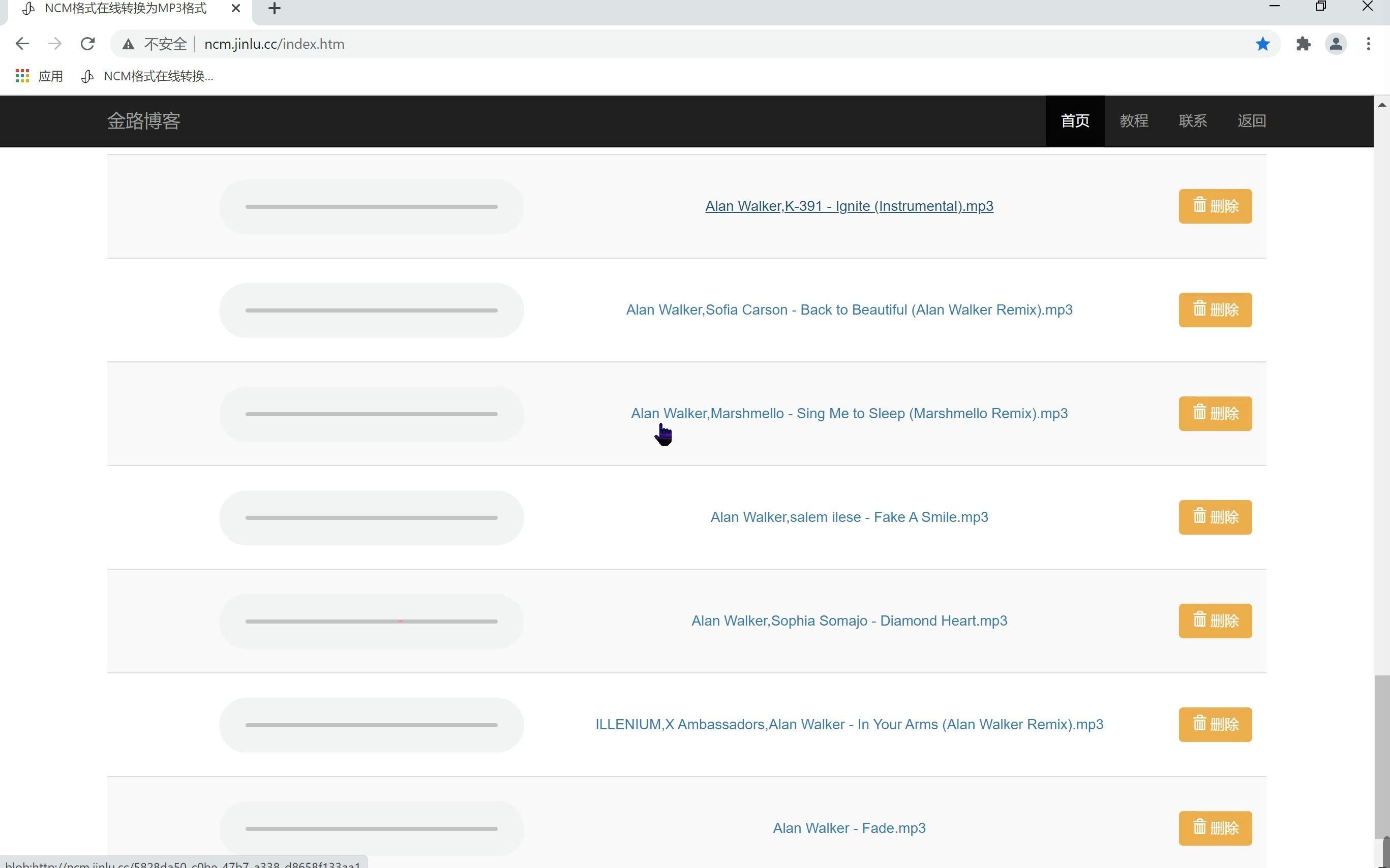Delete the Ignite (Instrumental) row
Screen dimensions: 1390x868
[x=1216, y=206]
